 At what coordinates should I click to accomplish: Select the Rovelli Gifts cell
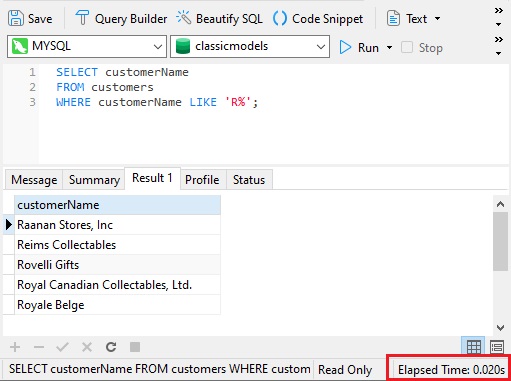coord(117,265)
